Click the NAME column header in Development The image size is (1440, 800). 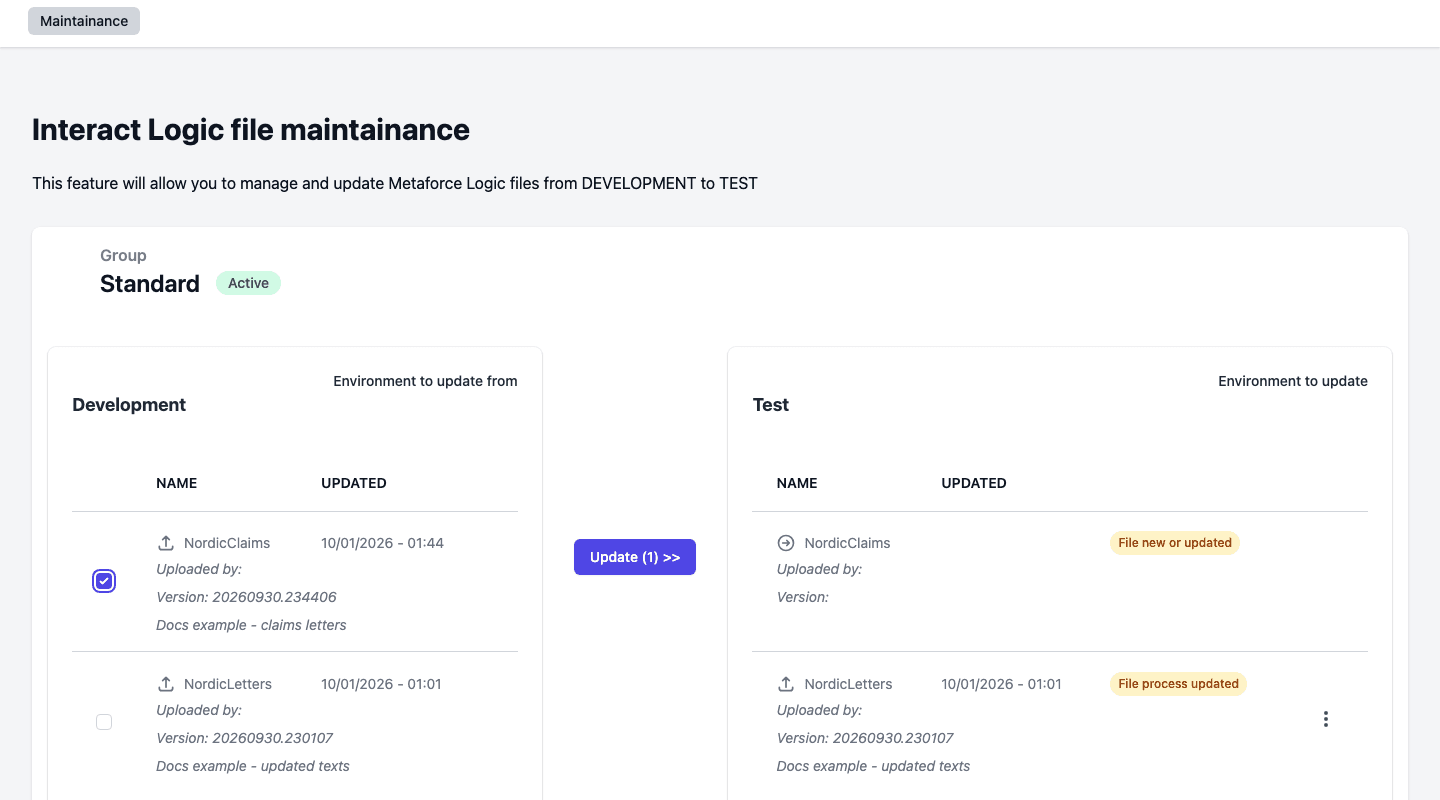pos(177,483)
